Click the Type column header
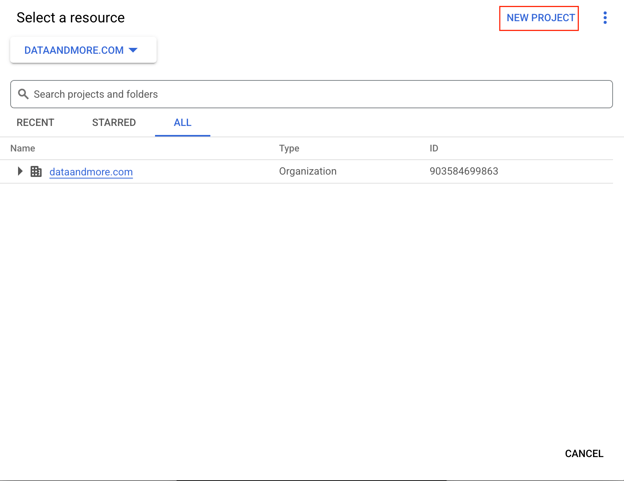The width and height of the screenshot is (624, 481). tap(289, 148)
